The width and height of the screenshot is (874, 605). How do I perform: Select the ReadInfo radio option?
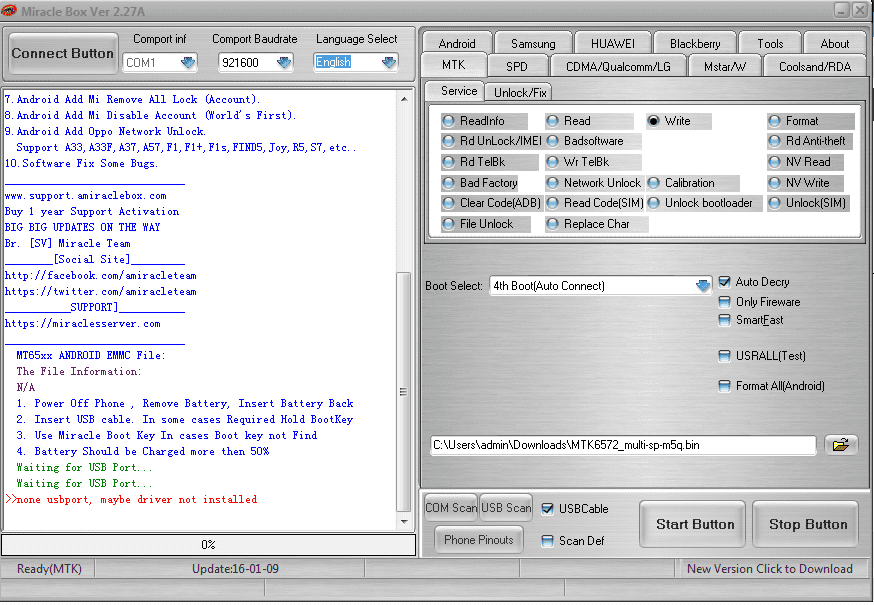448,121
